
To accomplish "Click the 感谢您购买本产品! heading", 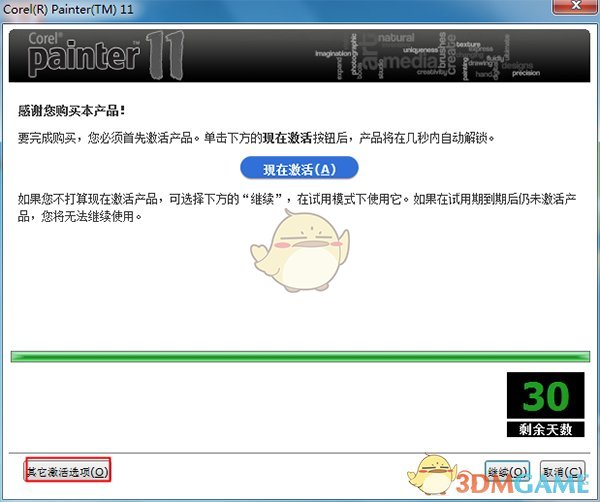I will tap(71, 111).
